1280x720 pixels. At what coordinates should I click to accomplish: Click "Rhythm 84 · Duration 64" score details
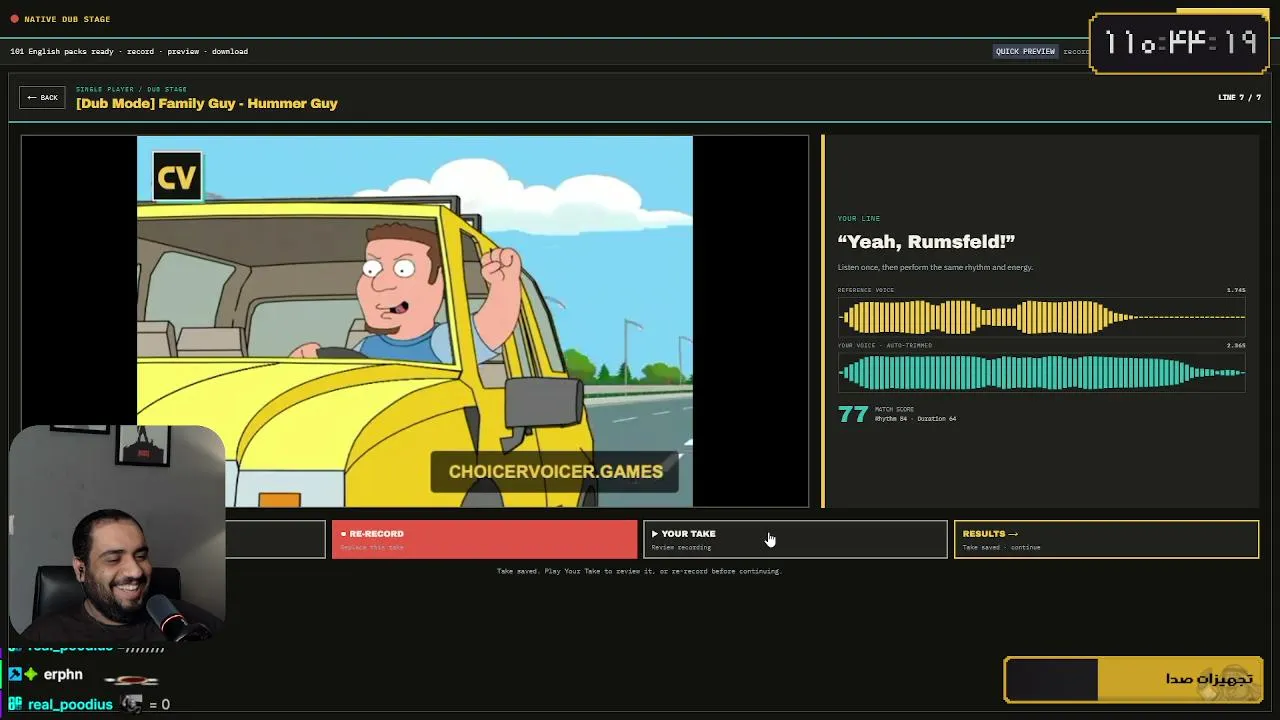click(915, 419)
